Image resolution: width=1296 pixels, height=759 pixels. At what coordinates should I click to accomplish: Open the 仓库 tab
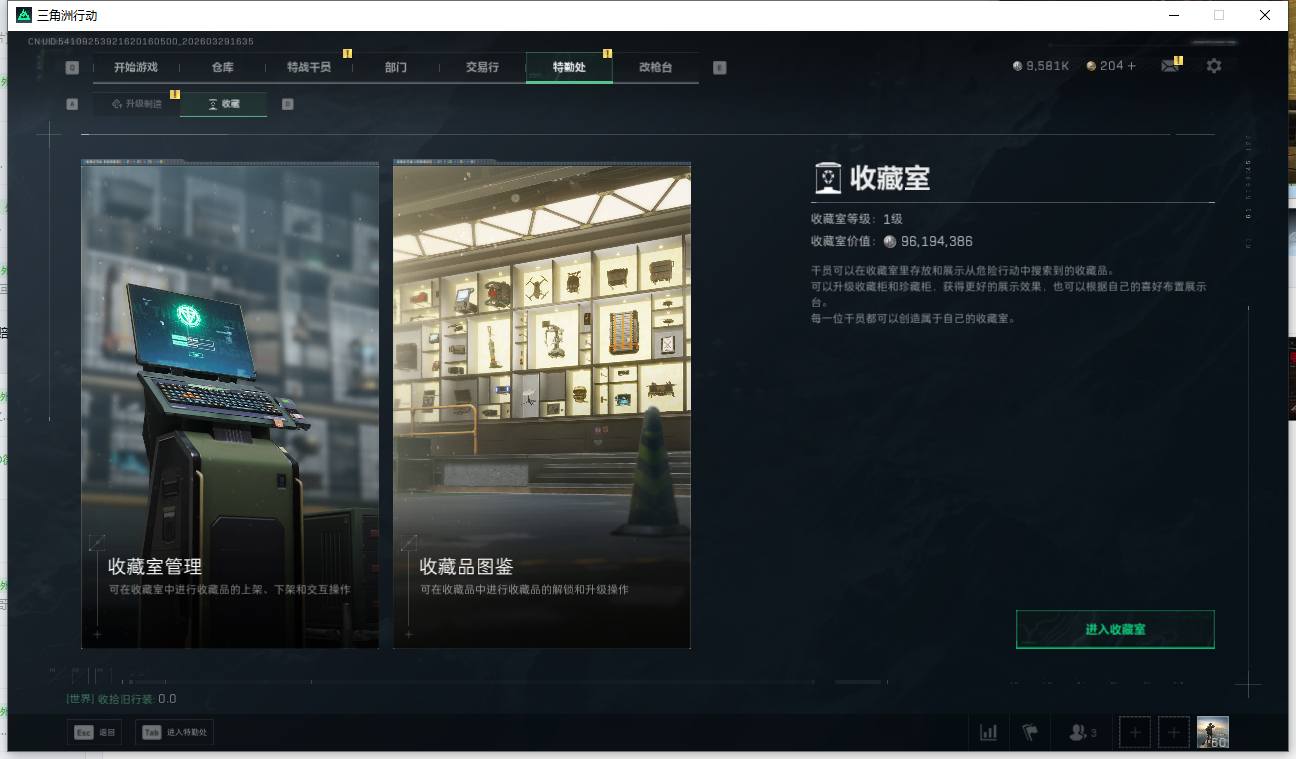(222, 67)
